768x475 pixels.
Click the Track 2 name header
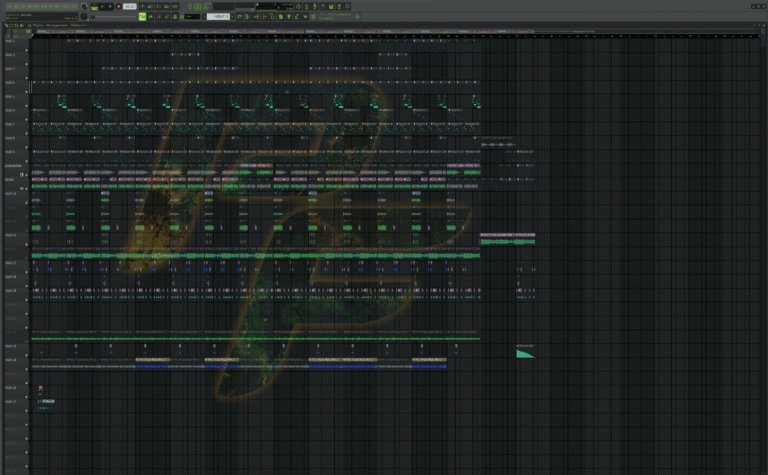pos(12,55)
